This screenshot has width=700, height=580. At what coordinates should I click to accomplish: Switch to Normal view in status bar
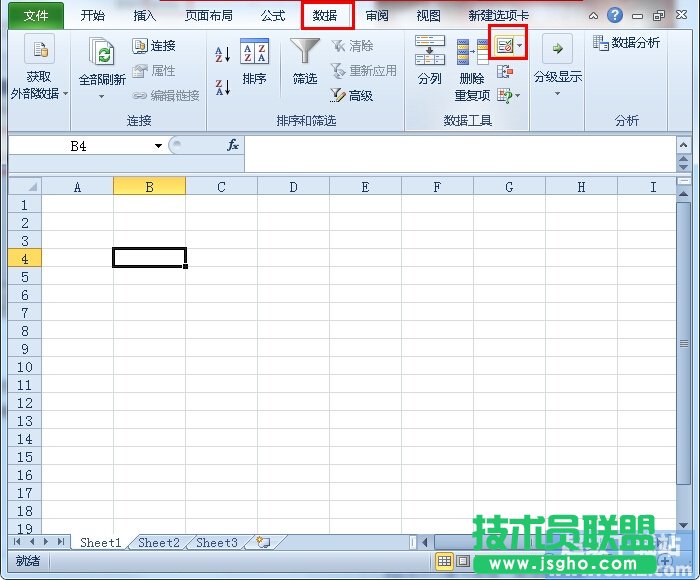pos(444,561)
